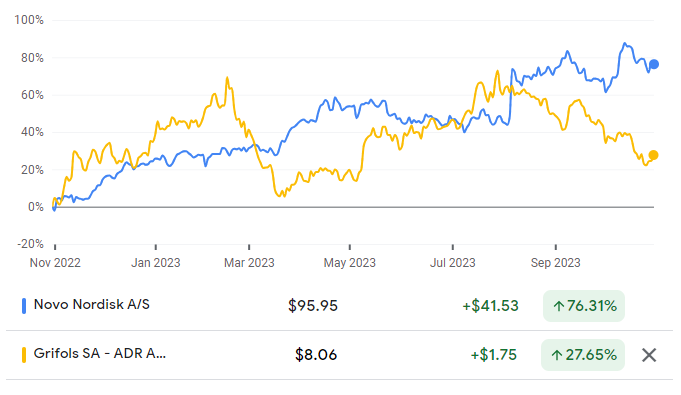The height and width of the screenshot is (395, 681).
Task: Open the Novo Nordisk A/S stock name
Action: point(92,305)
